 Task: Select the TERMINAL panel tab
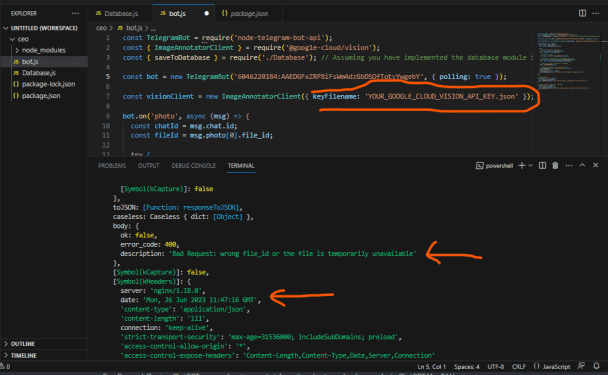[x=241, y=166]
